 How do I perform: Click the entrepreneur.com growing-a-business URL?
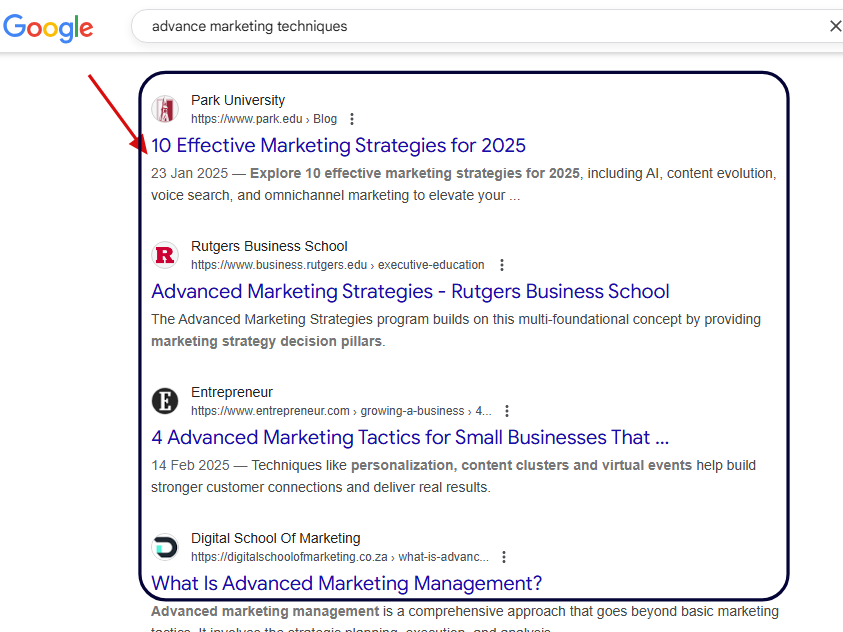341,411
